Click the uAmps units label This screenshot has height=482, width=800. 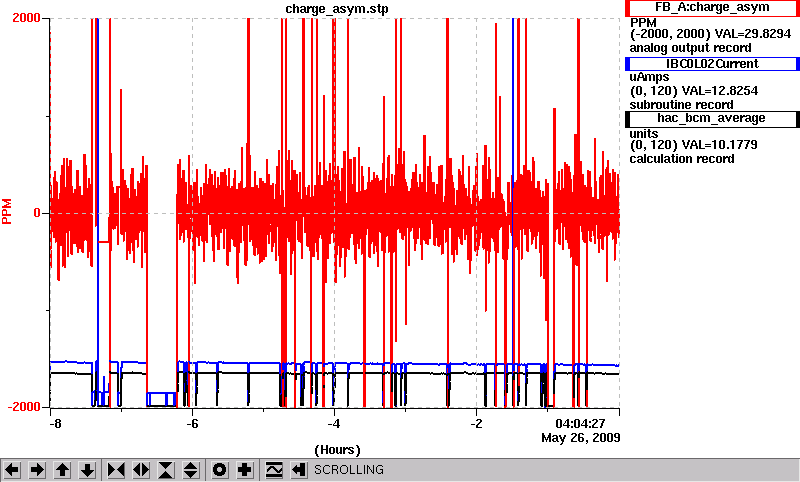pyautogui.click(x=649, y=77)
